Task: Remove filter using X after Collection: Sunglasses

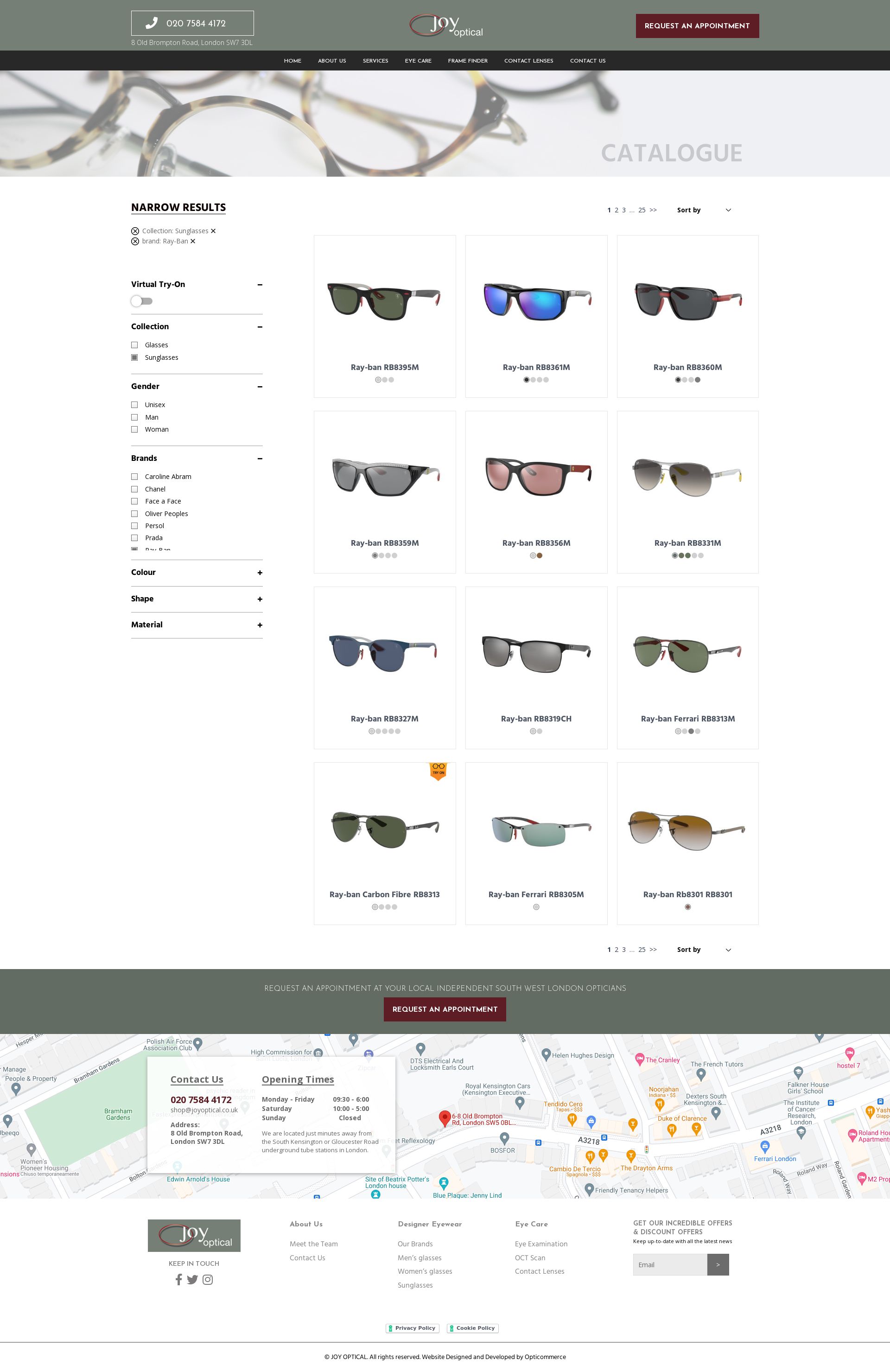Action: tap(213, 231)
